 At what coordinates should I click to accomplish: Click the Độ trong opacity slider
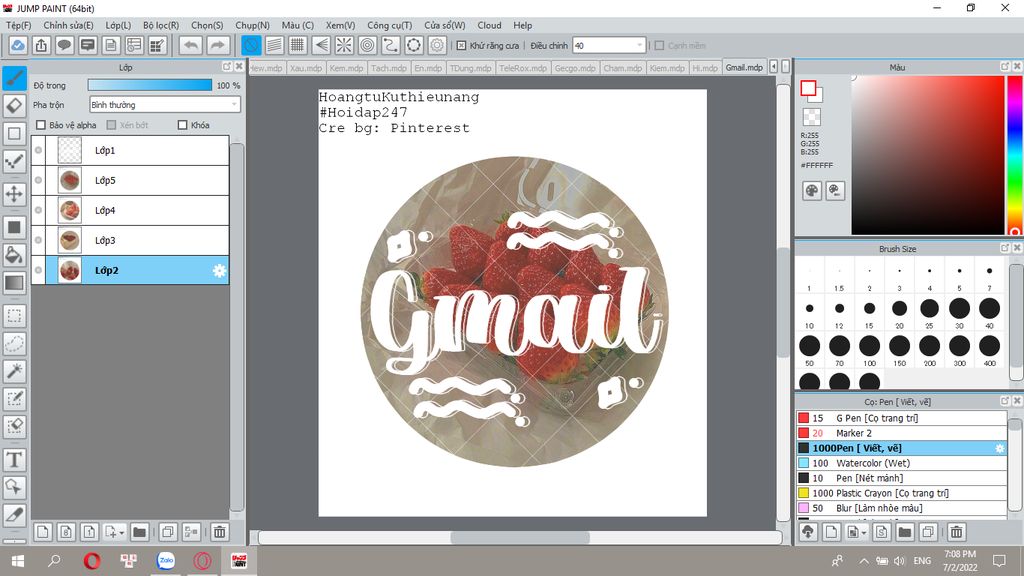pyautogui.click(x=150, y=85)
